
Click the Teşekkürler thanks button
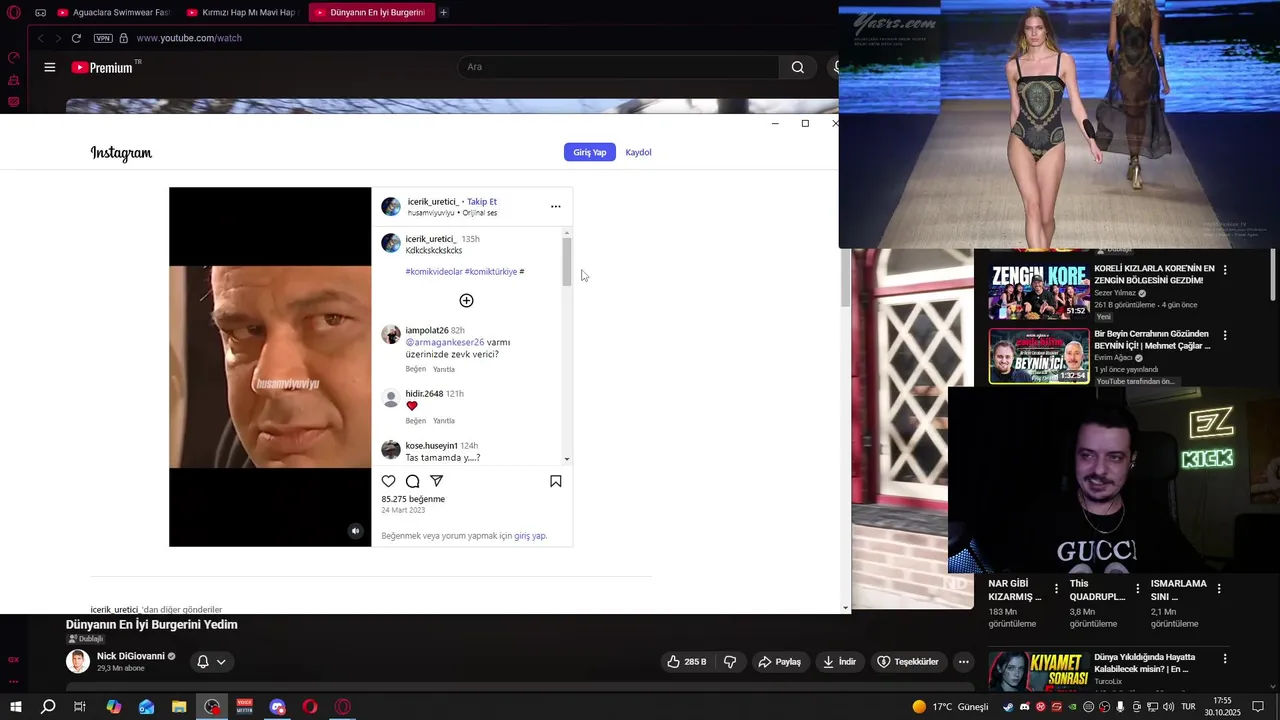pyautogui.click(x=908, y=662)
